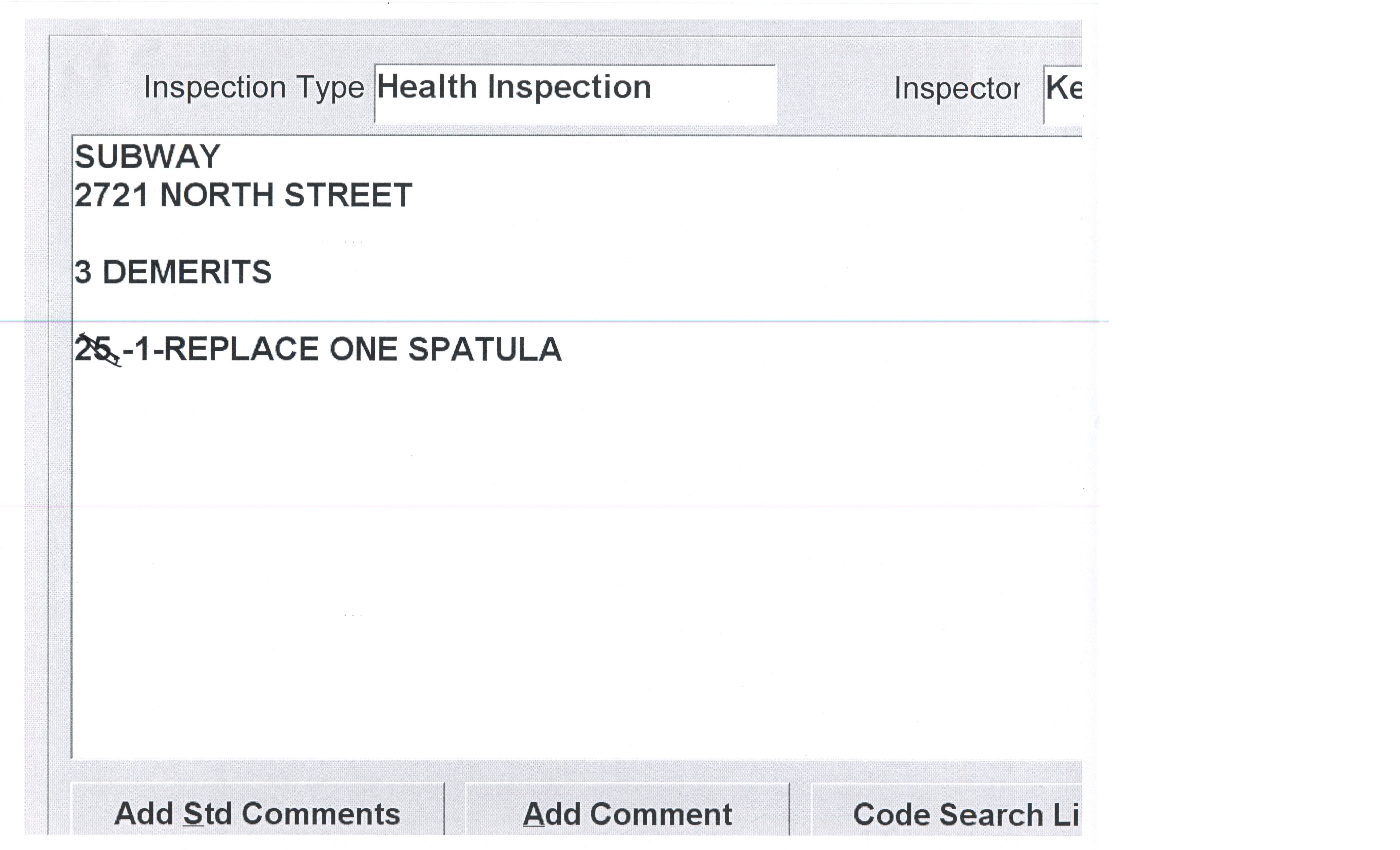Click the Add Std Comments button
This screenshot has width=1400, height=850.
[x=257, y=813]
